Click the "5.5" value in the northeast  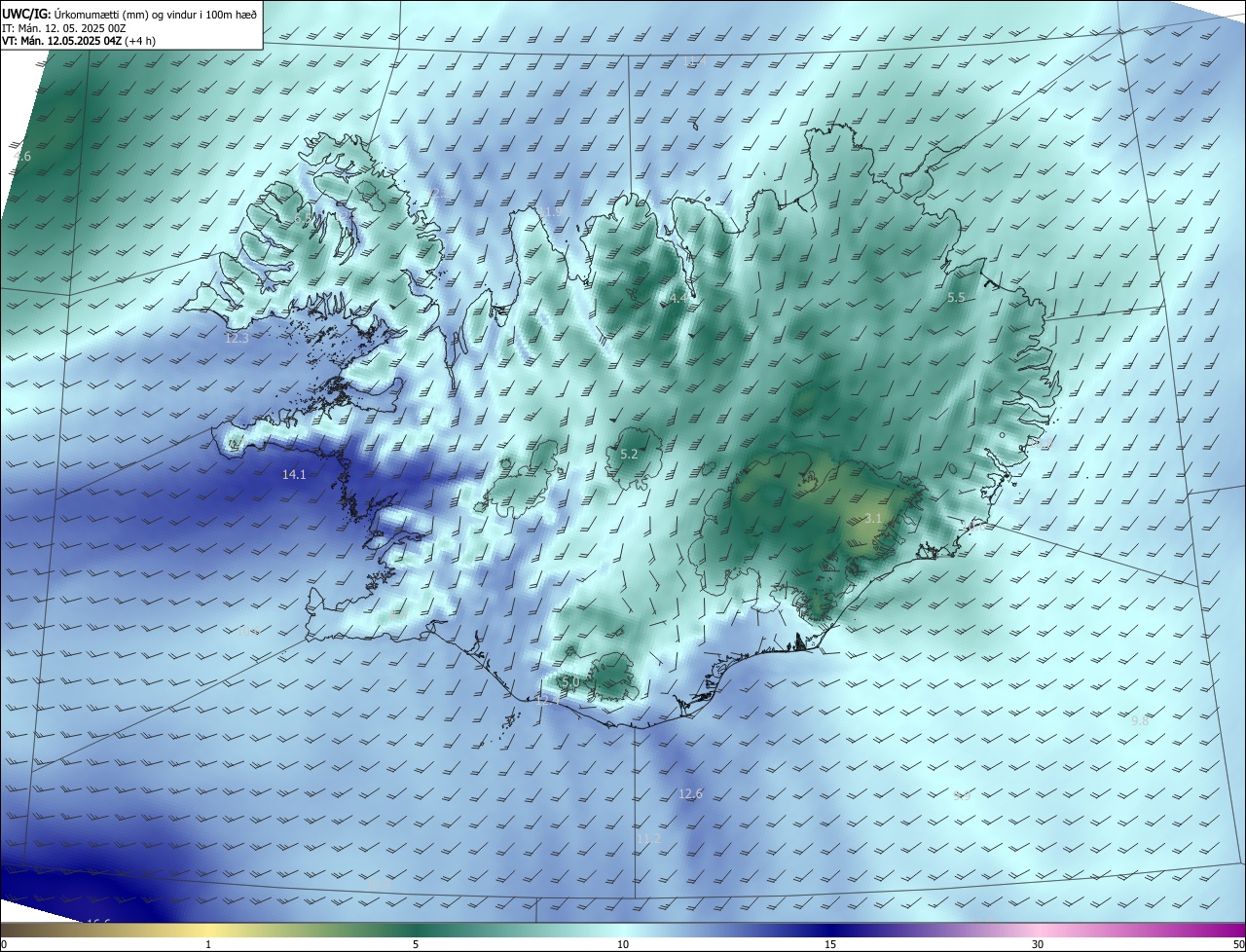[956, 298]
